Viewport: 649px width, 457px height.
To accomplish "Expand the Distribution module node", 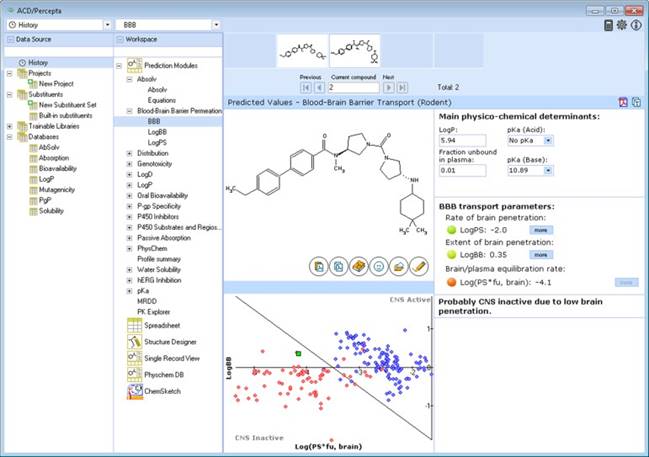I will 129,153.
